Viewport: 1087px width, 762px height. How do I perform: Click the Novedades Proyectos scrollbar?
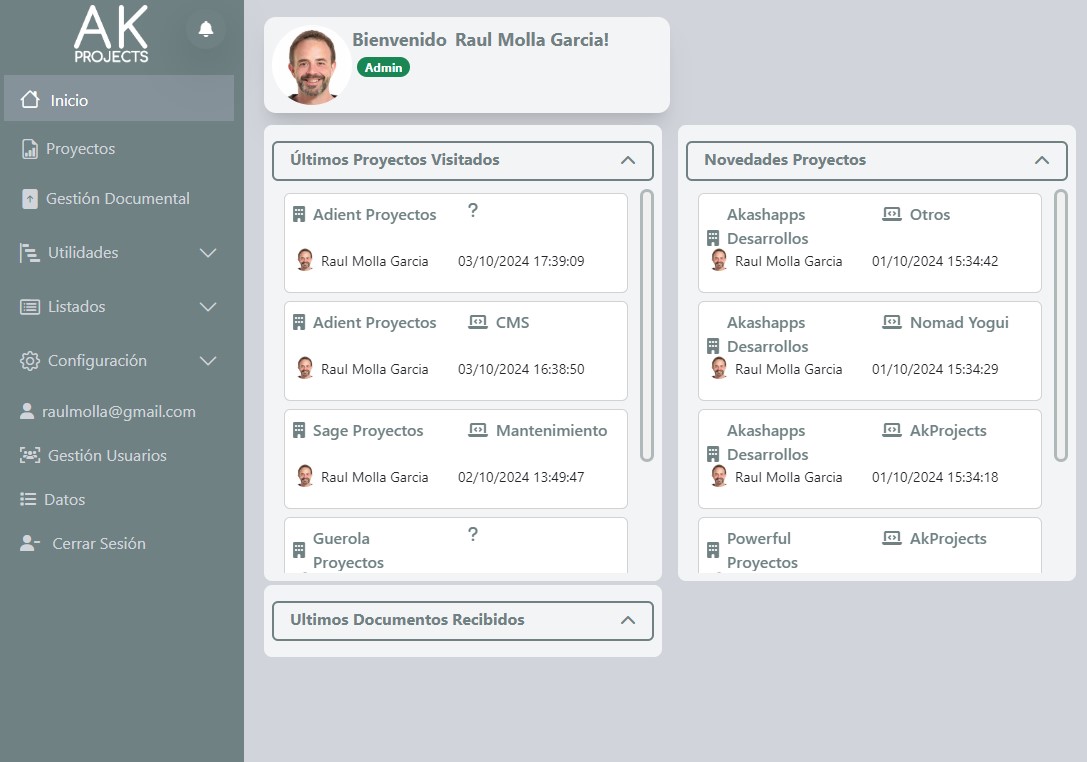[x=1061, y=325]
